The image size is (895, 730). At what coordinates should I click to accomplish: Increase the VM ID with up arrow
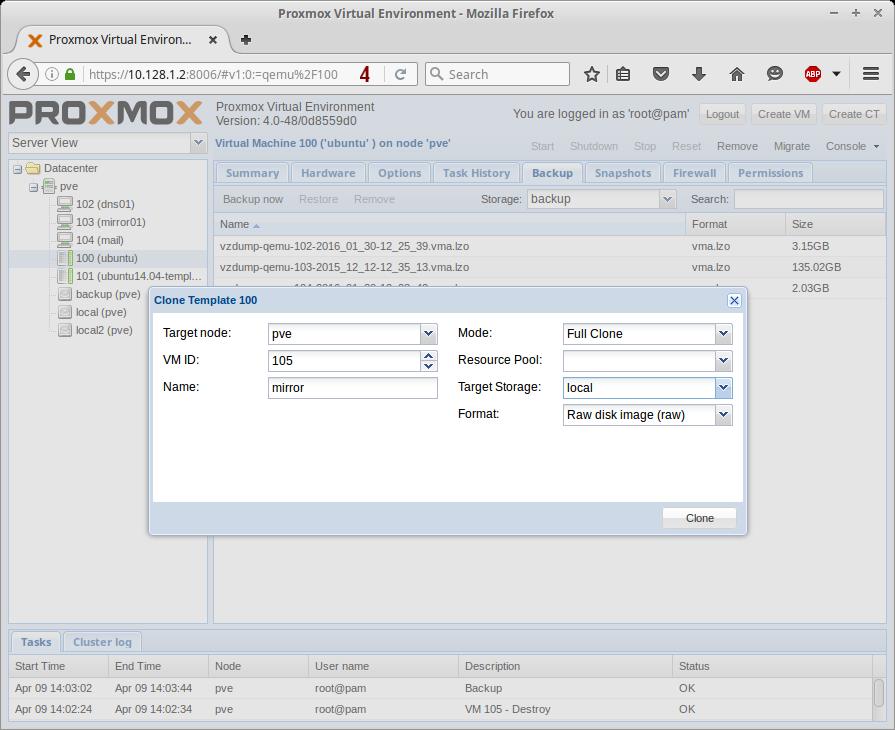(429, 356)
